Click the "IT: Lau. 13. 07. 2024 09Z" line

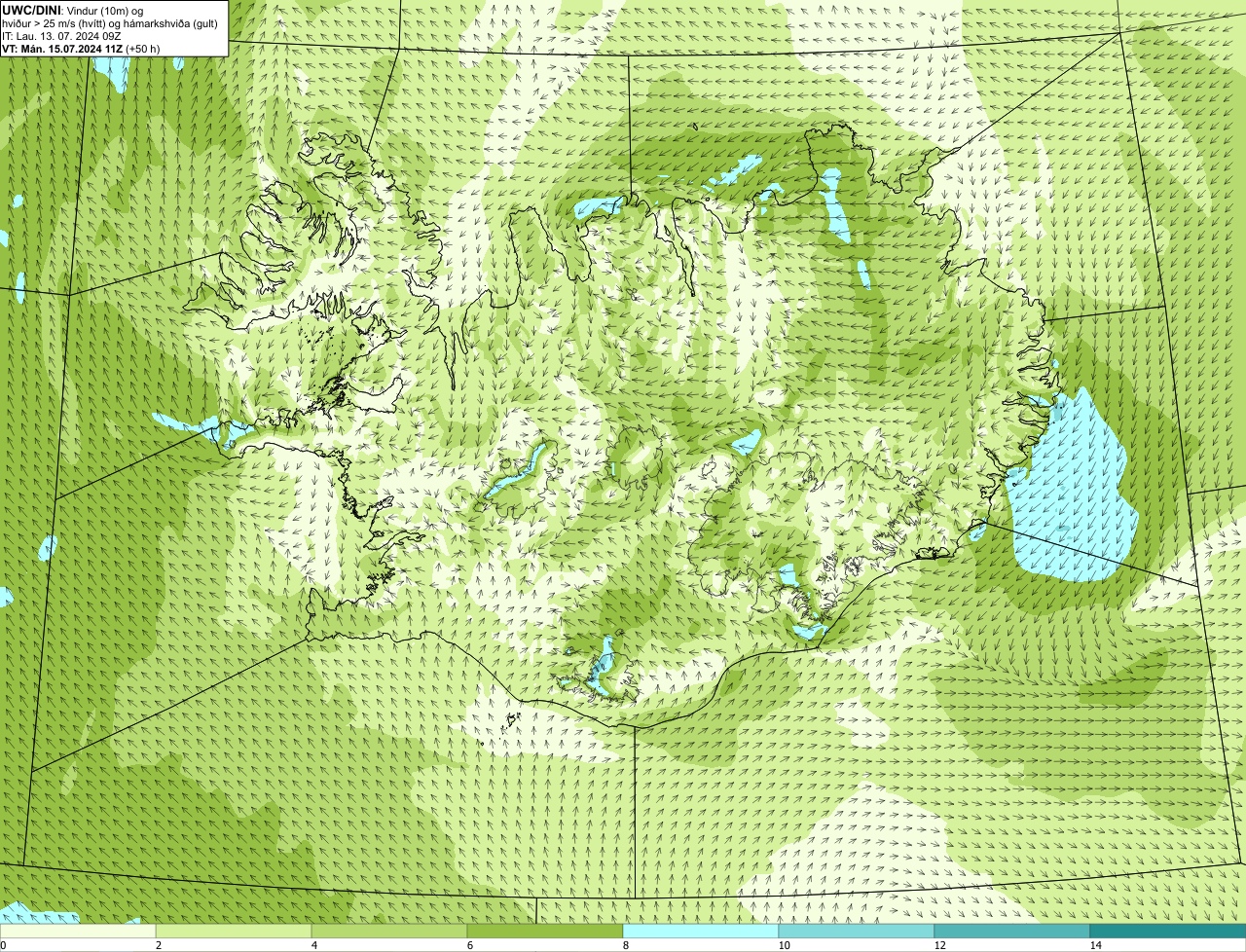pyautogui.click(x=60, y=35)
